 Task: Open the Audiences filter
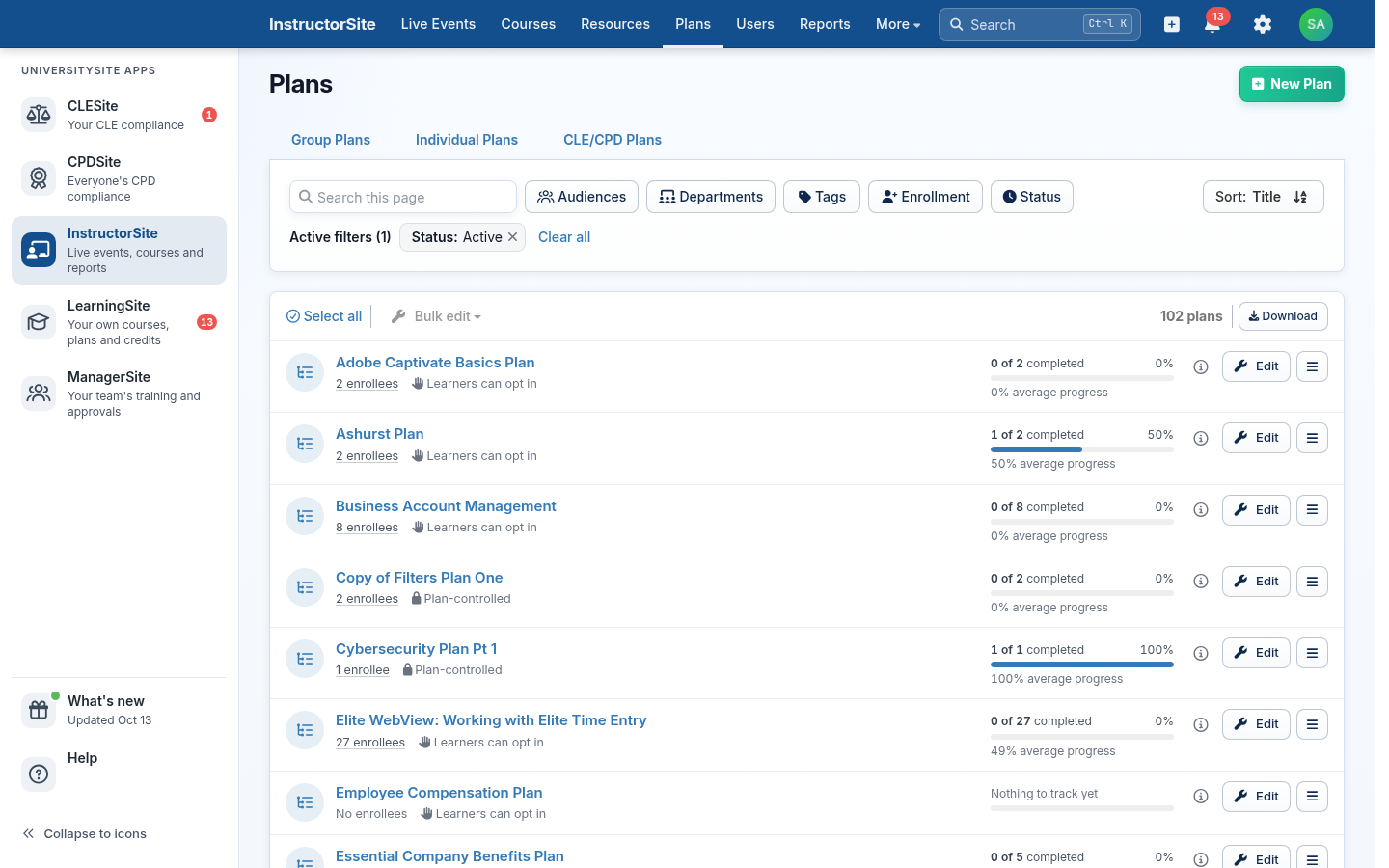click(x=582, y=197)
